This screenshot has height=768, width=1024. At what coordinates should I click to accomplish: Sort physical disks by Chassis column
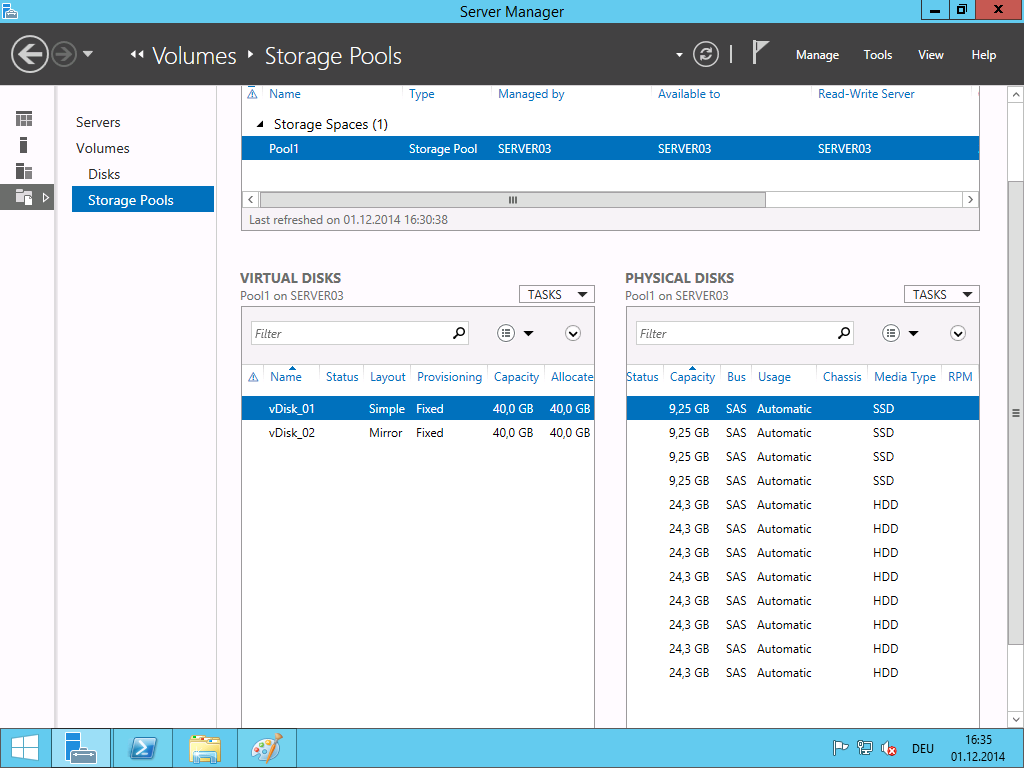click(x=842, y=377)
